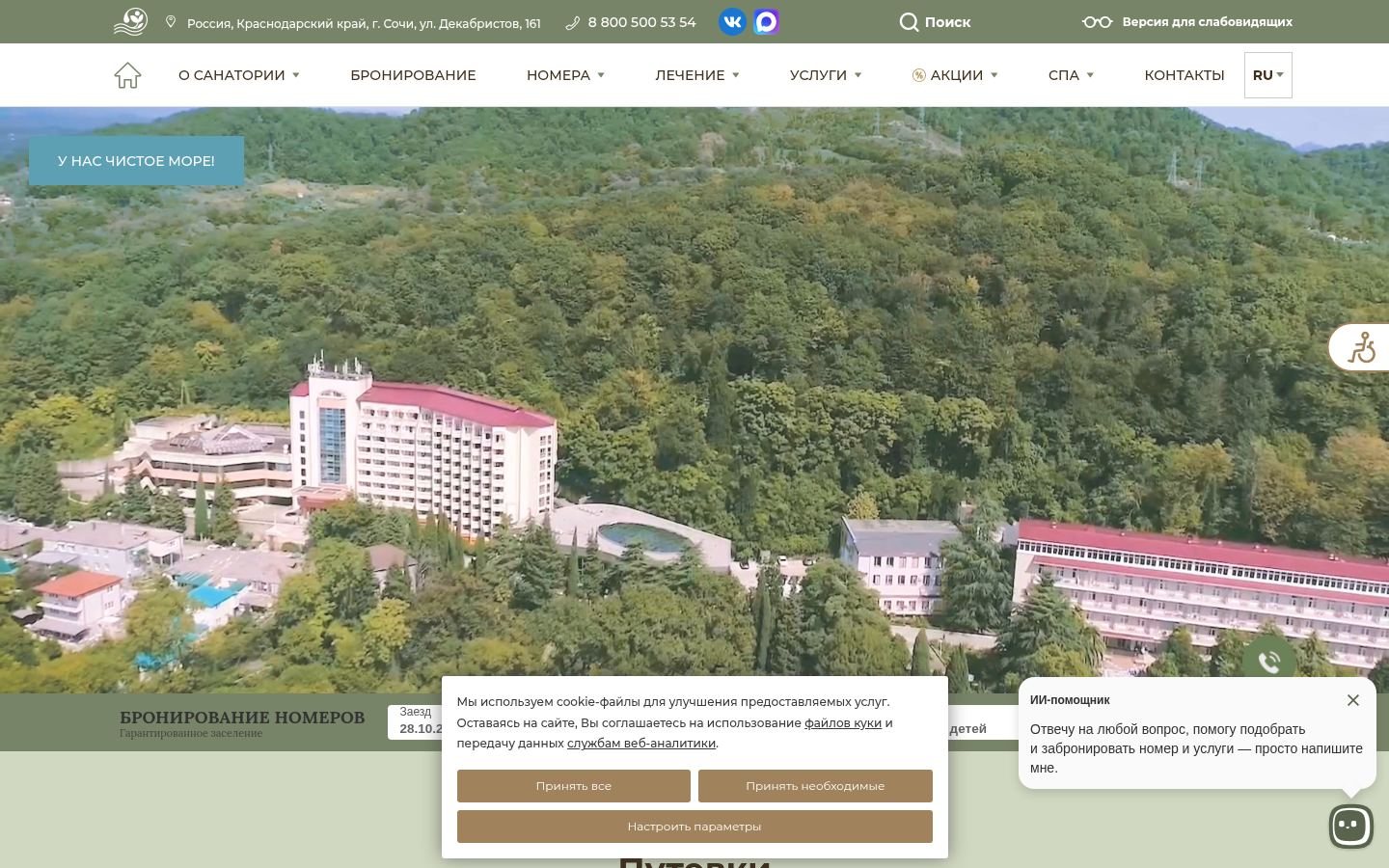The image size is (1389, 868).
Task: Click the magnifying glass search icon
Action: pyautogui.click(x=909, y=22)
